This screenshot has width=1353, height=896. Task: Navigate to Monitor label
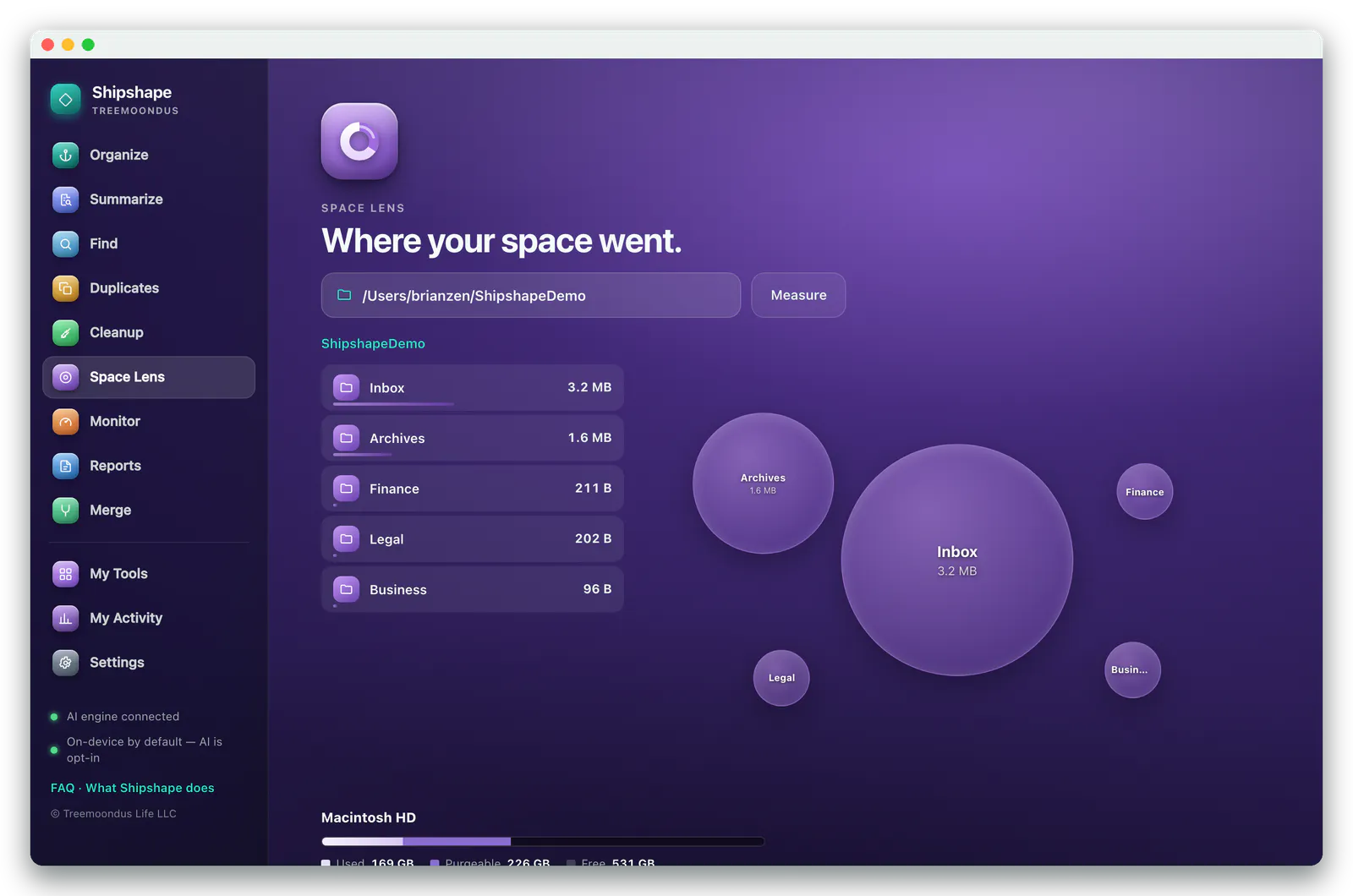coord(115,421)
